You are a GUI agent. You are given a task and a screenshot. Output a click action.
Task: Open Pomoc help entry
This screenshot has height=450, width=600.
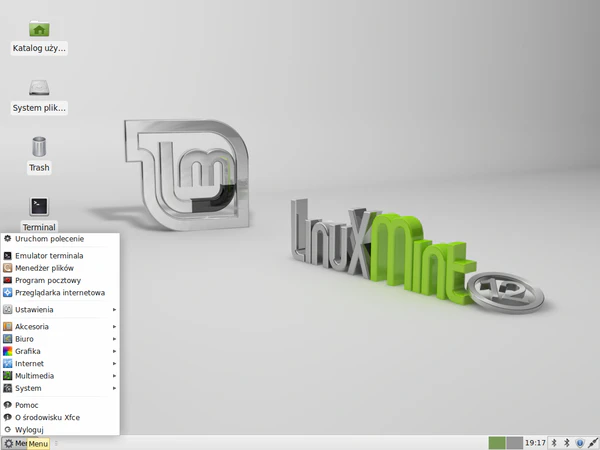27,405
